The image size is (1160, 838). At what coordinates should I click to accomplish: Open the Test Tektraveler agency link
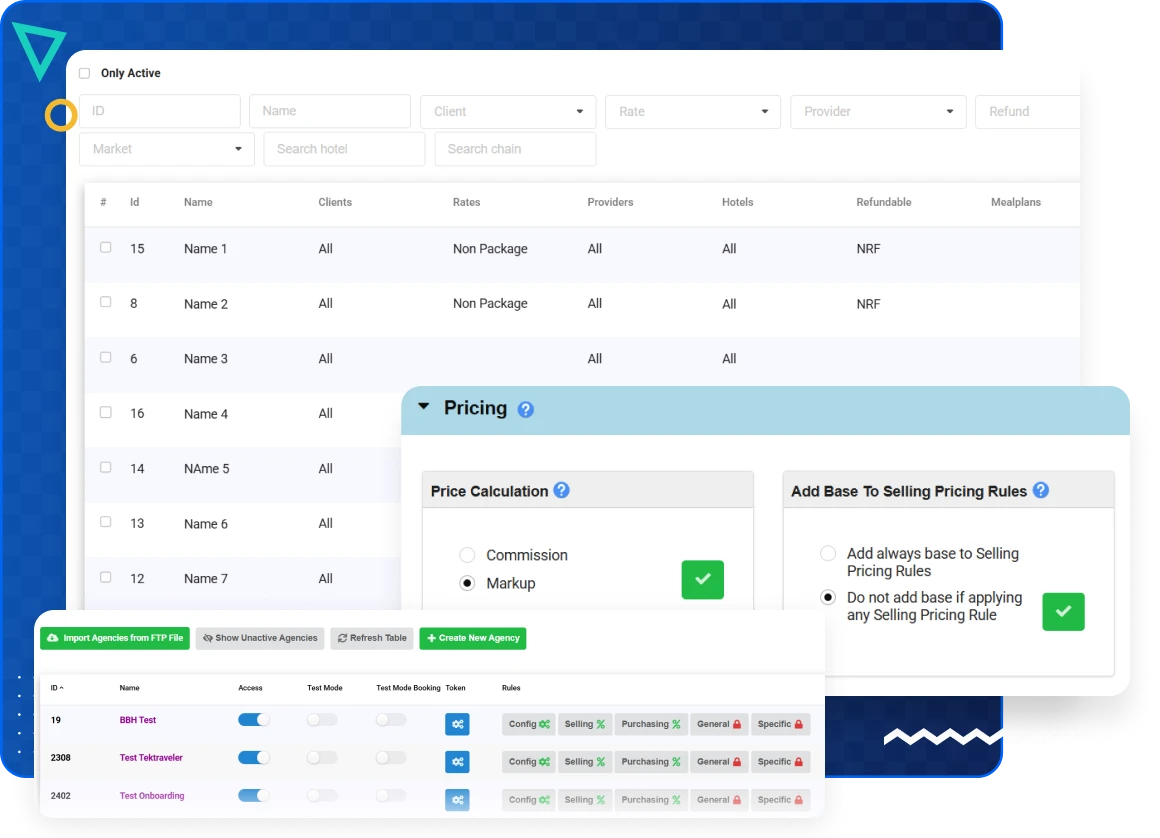pos(151,757)
